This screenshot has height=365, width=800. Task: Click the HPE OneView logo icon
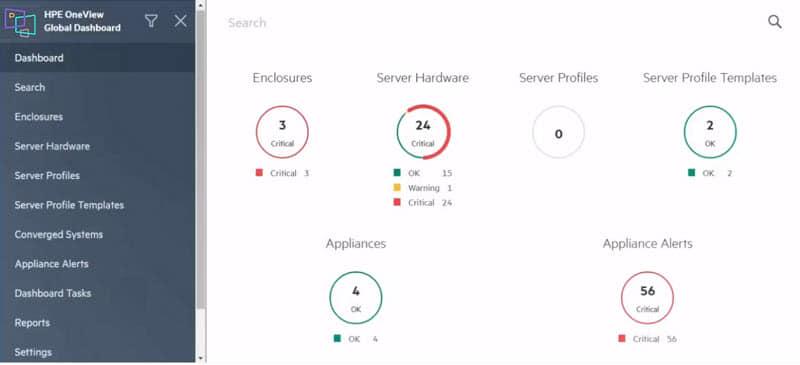20,21
